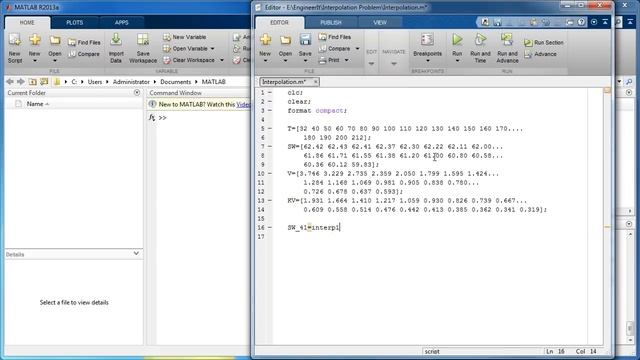Open the Video link in Command Window banner
Image resolution: width=640 pixels, height=360 pixels.
point(244,104)
